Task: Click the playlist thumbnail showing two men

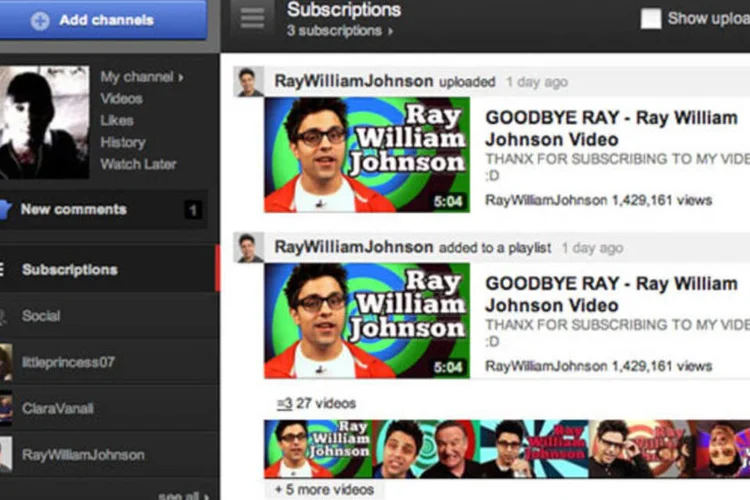Action: [x=426, y=449]
